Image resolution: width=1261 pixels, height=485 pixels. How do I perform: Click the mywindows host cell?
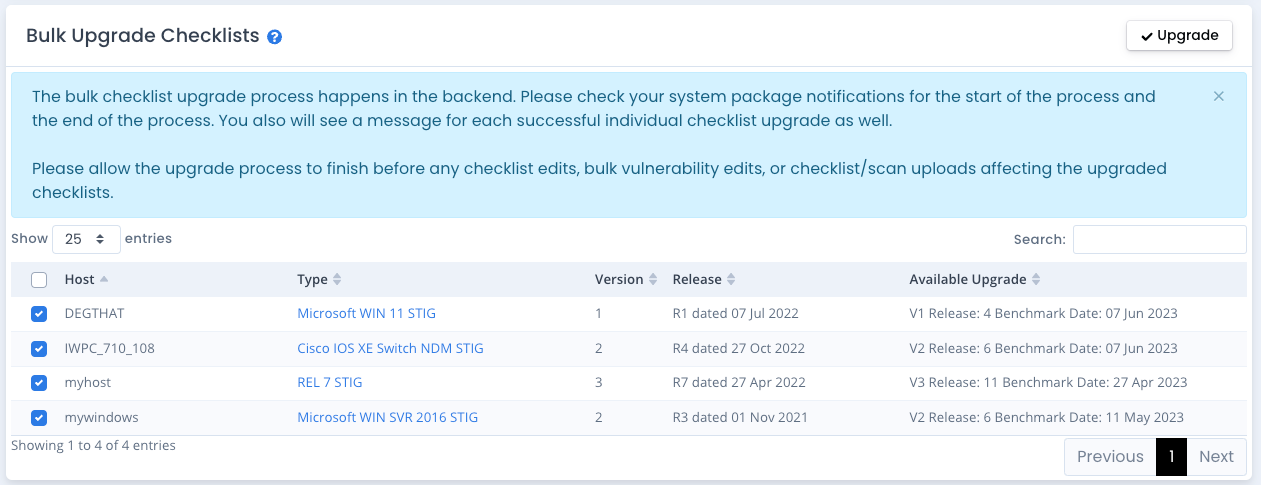[x=101, y=417]
